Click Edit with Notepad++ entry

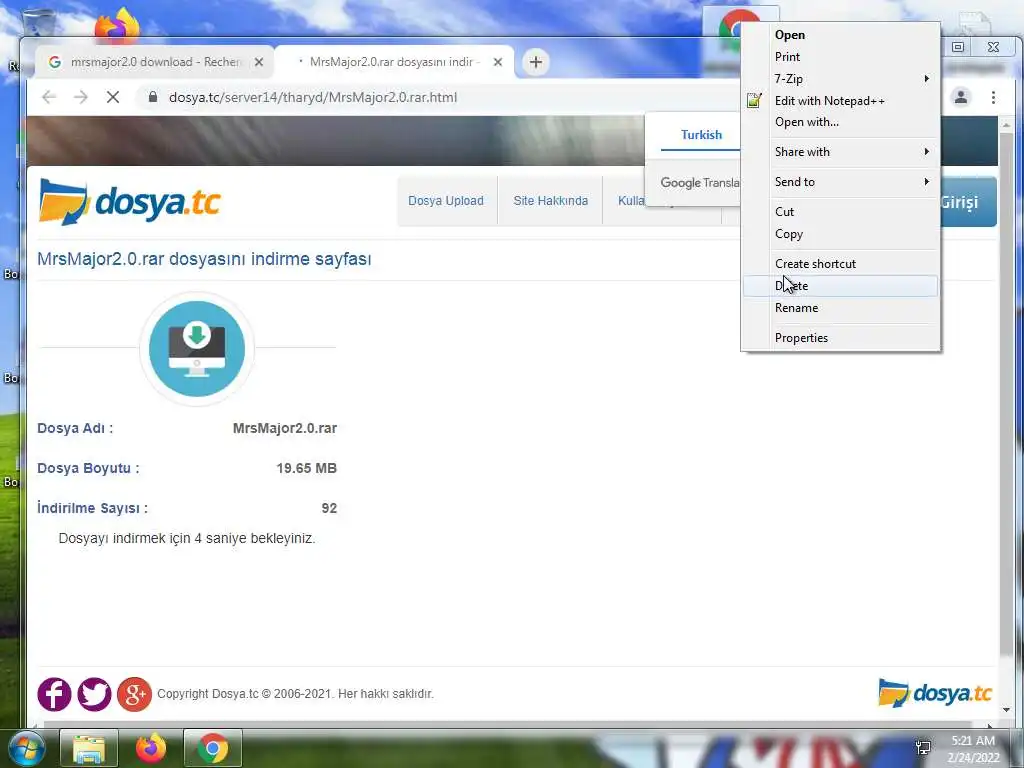(x=840, y=101)
